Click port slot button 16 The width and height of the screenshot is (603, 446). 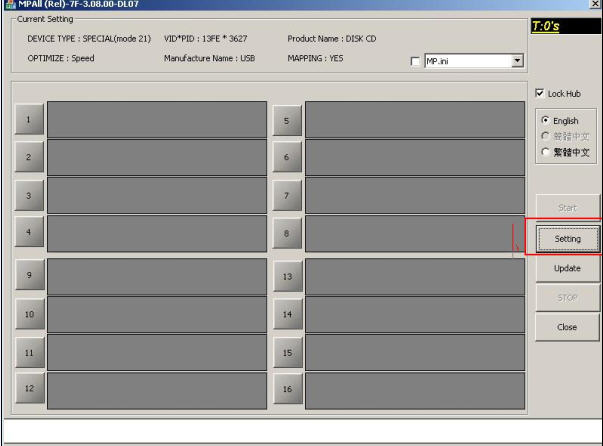(x=286, y=387)
